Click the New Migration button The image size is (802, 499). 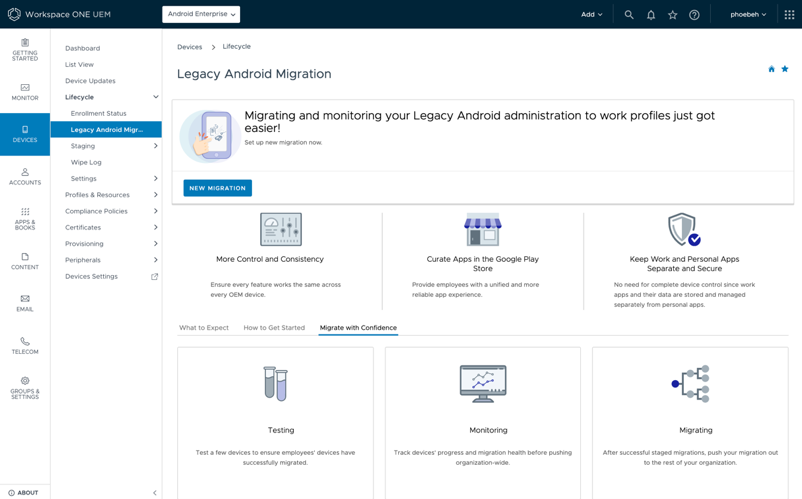(x=217, y=188)
